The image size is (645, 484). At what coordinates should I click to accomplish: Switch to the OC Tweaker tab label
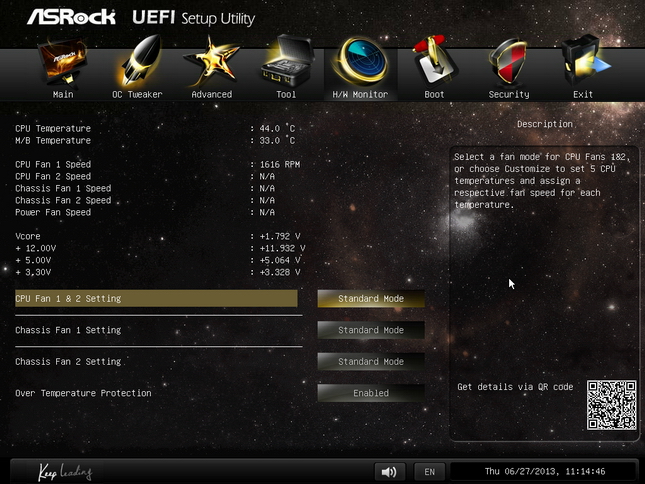[137, 95]
